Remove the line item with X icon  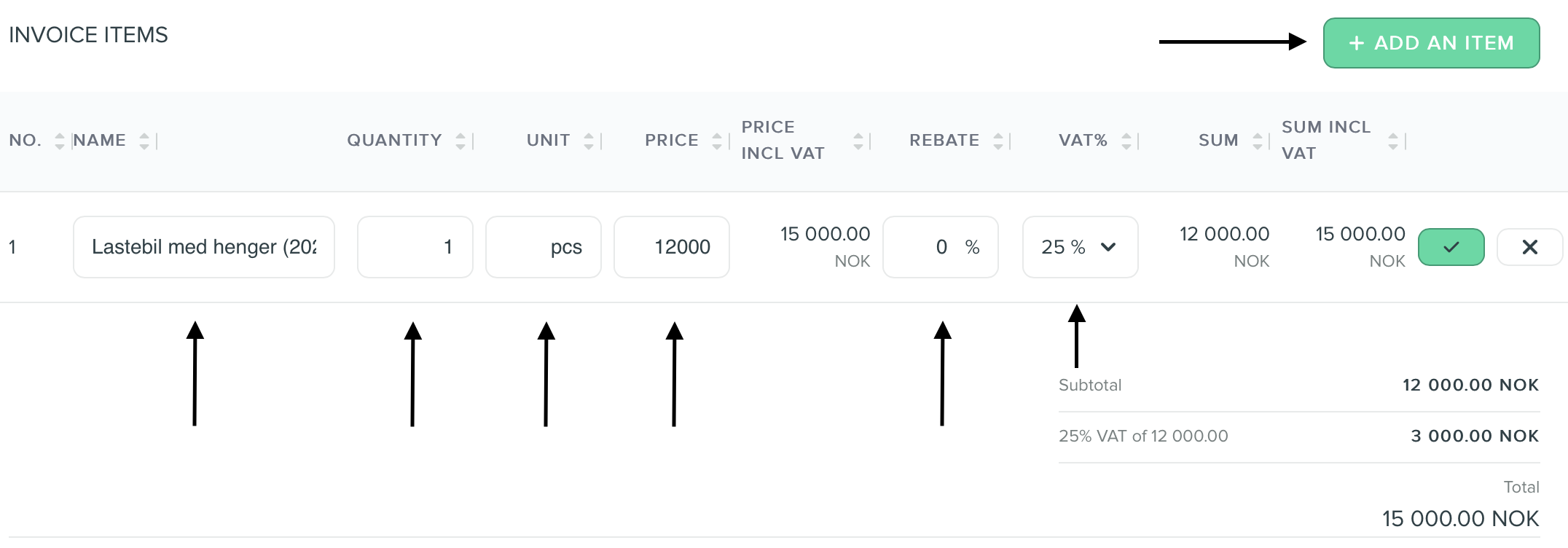(x=1529, y=247)
